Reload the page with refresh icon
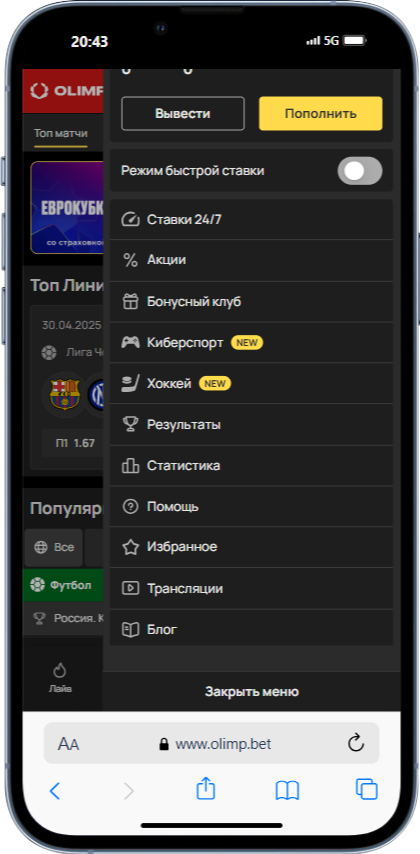Image resolution: width=420 pixels, height=854 pixels. click(356, 743)
